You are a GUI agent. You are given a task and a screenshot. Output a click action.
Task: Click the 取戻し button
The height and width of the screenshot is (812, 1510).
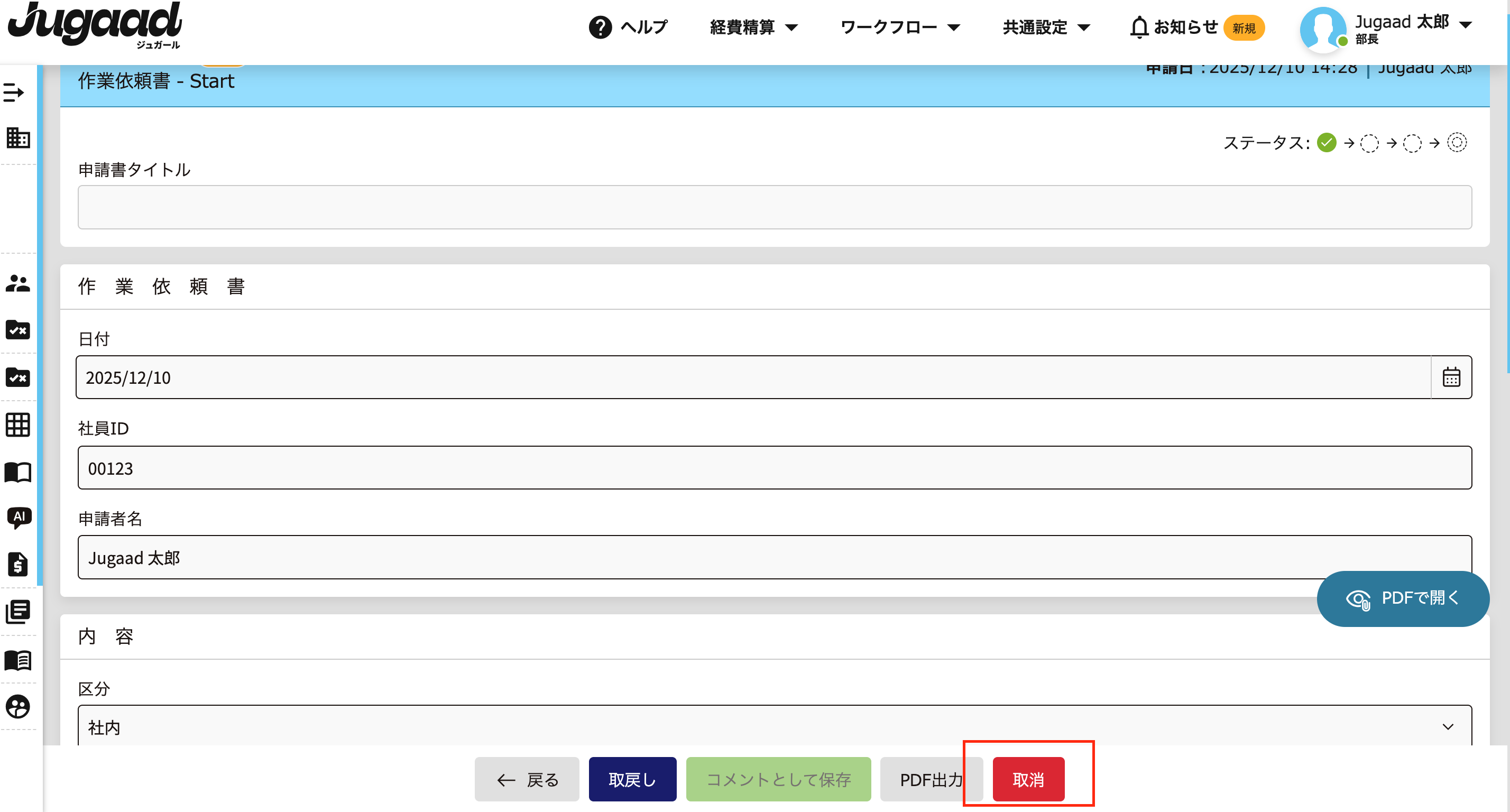point(632,779)
